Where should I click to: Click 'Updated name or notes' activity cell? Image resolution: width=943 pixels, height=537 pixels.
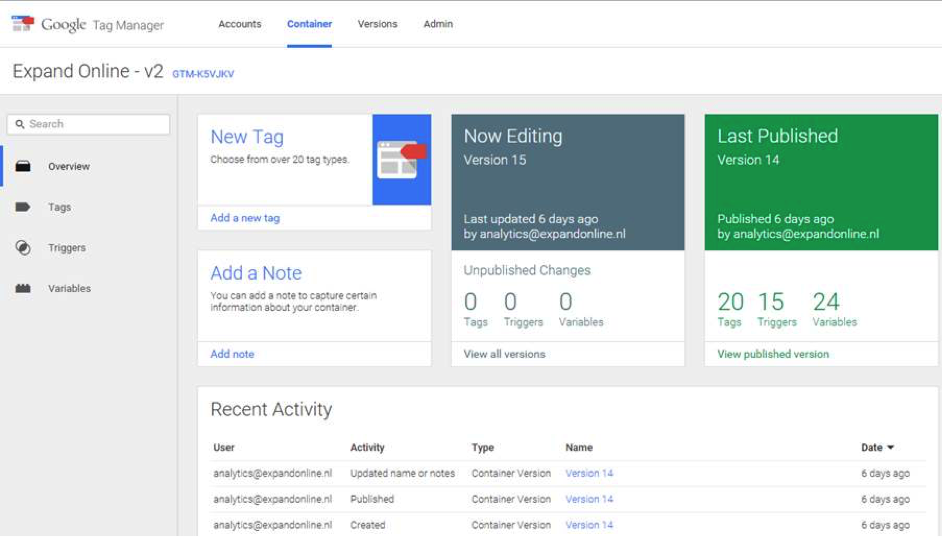(x=402, y=473)
